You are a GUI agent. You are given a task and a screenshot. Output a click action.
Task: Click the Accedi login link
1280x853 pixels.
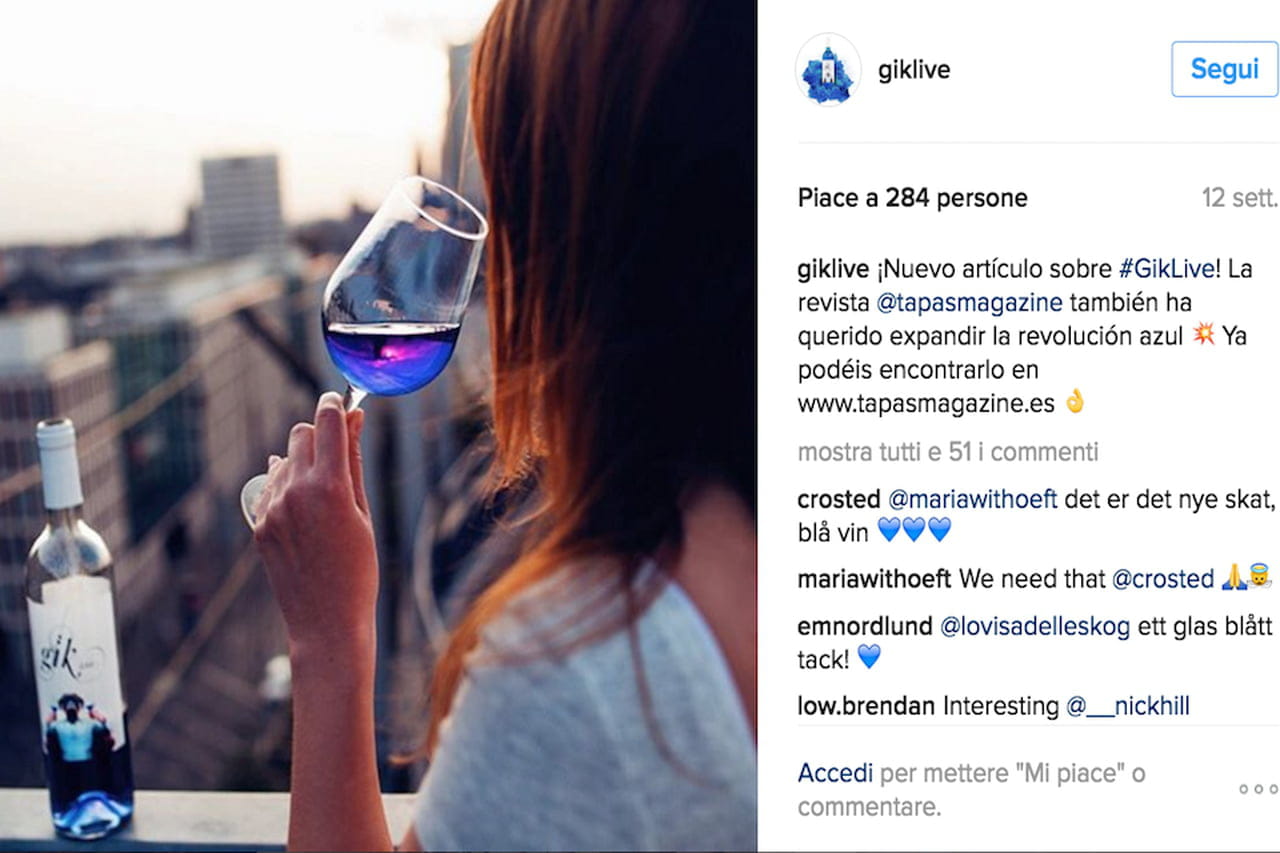[x=835, y=773]
